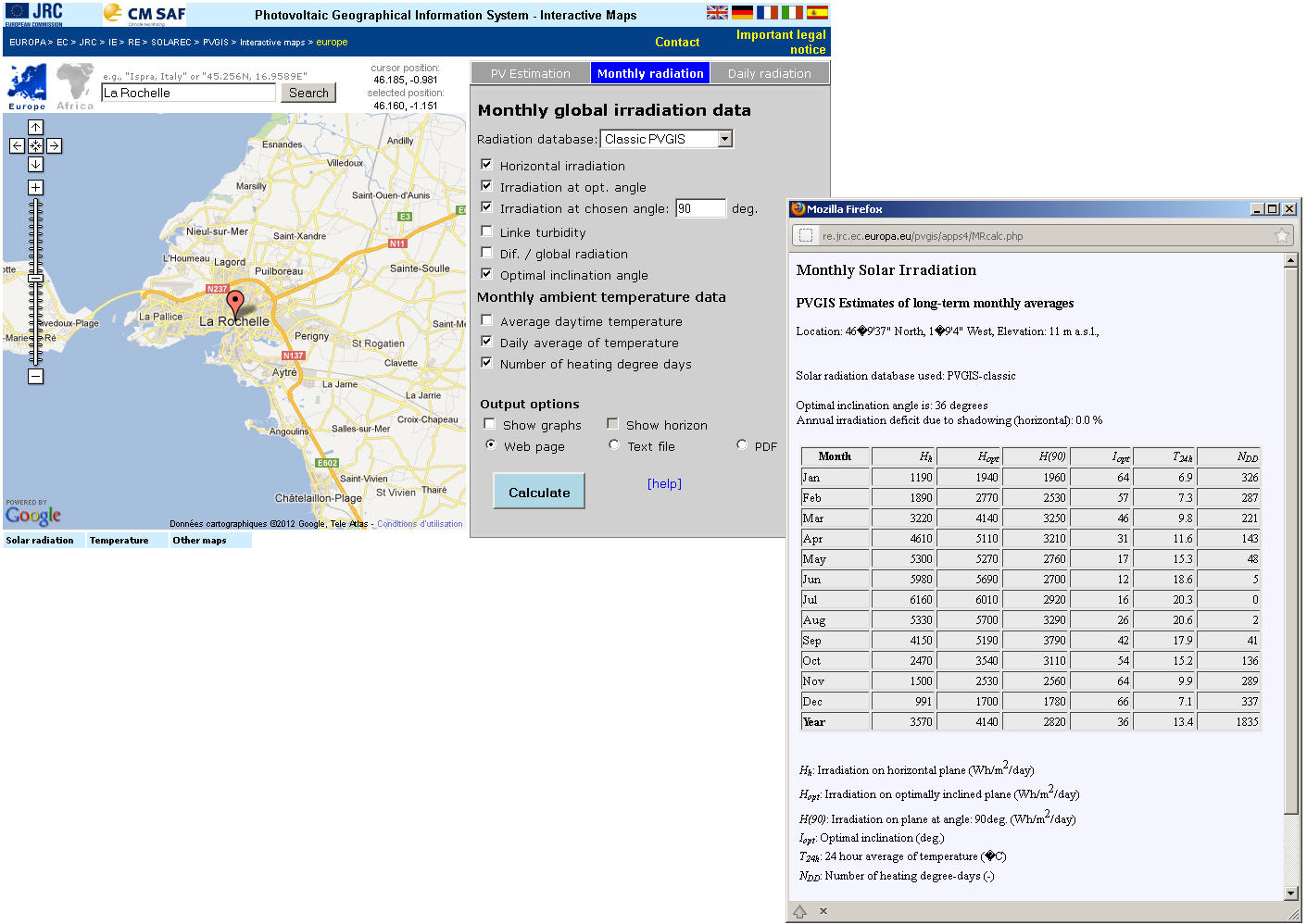The image size is (1307, 924).
Task: Click the EUROPA breadcrumb link
Action: point(28,43)
